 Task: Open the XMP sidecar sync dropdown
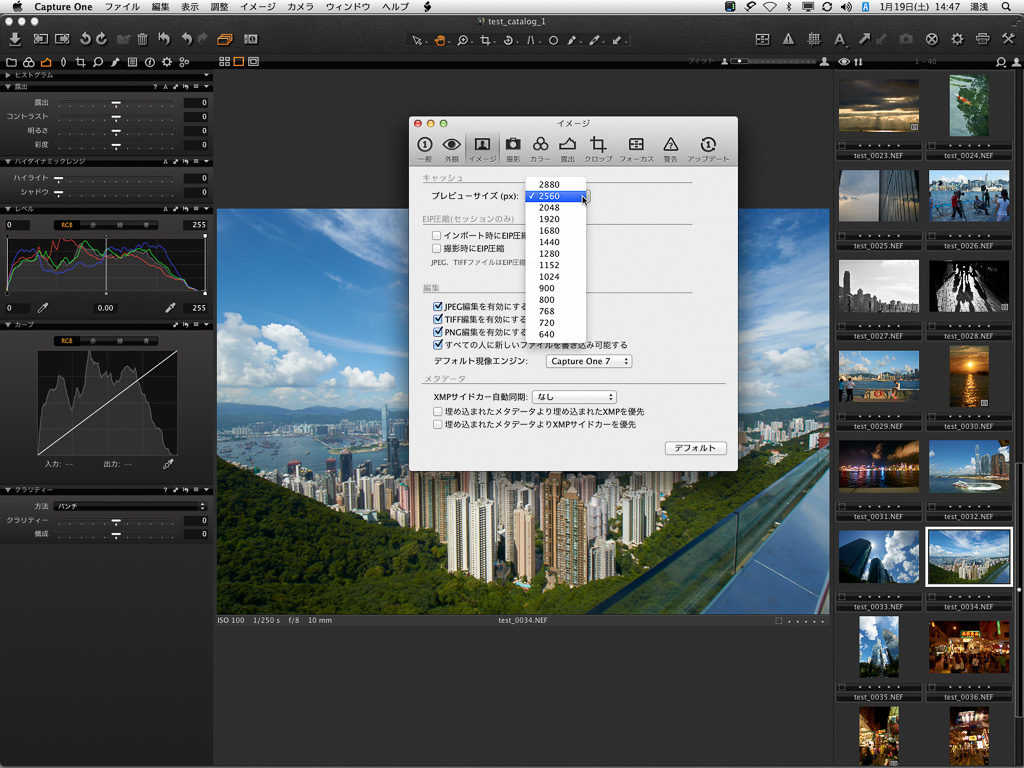click(x=573, y=397)
